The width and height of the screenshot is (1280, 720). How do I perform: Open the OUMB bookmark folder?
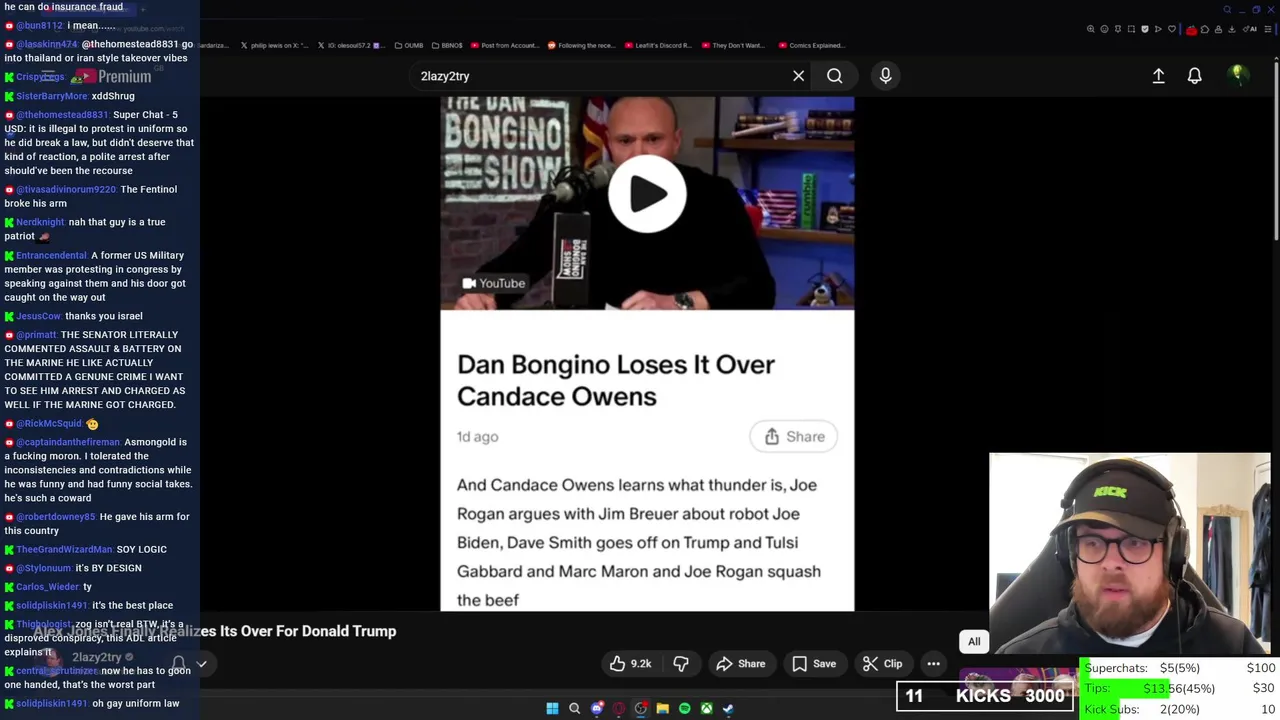tap(409, 45)
